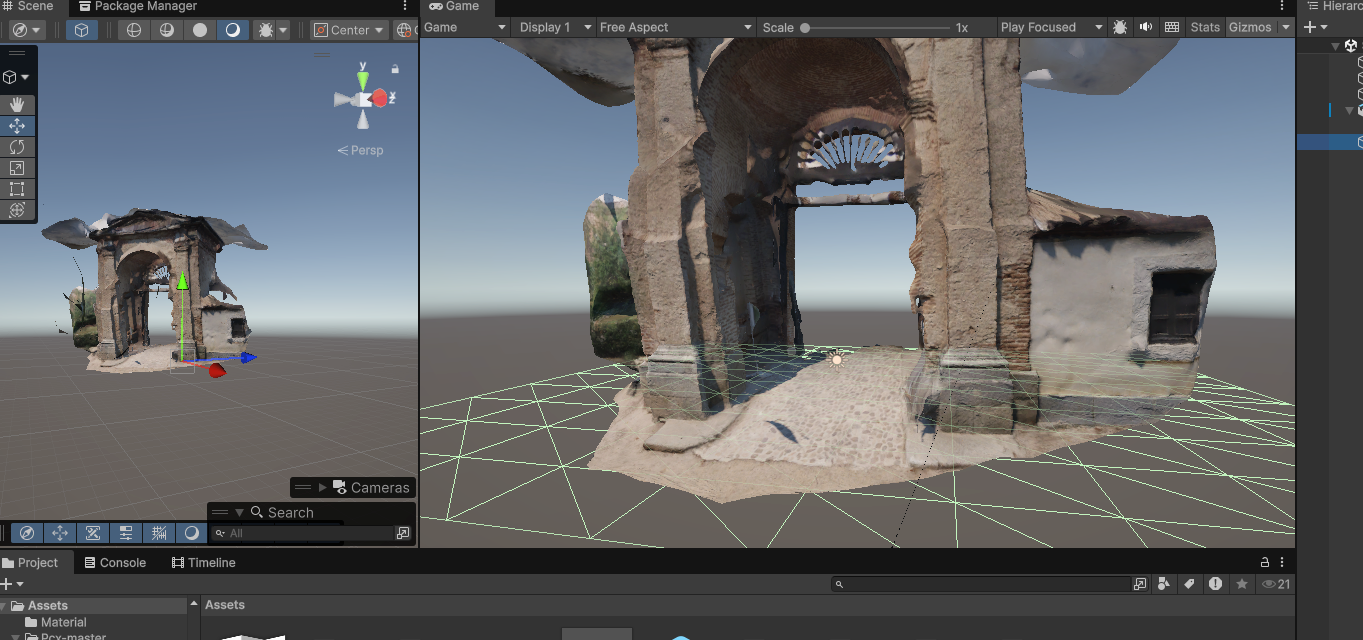Toggle the Game view keyboard shortcuts icon
The height and width of the screenshot is (640, 1363).
1172,27
